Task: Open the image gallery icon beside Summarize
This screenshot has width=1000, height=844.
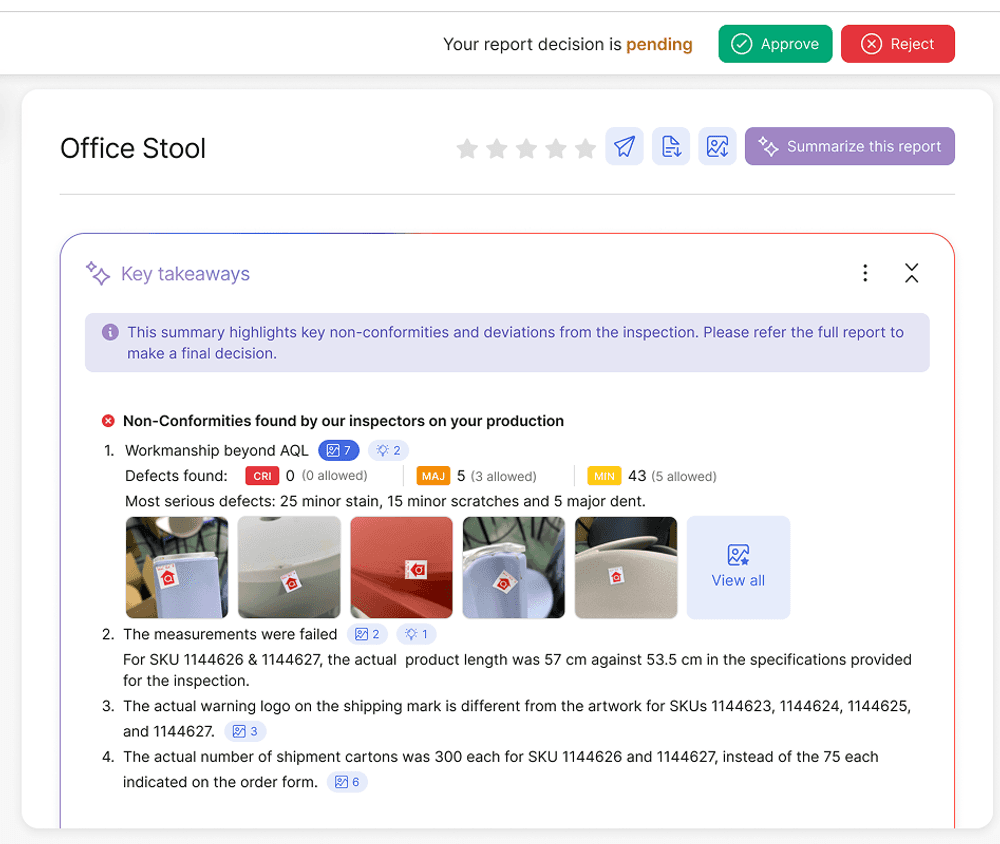Action: point(717,147)
